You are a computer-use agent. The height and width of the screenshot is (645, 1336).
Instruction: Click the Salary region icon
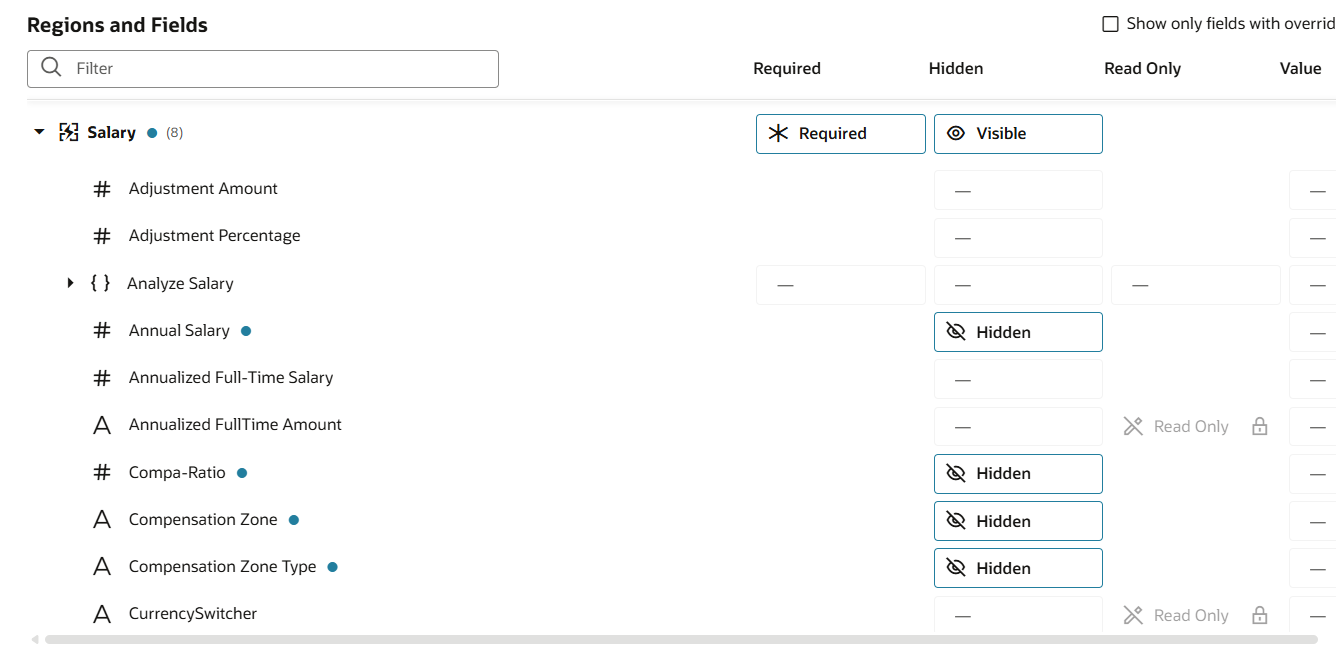pos(69,132)
